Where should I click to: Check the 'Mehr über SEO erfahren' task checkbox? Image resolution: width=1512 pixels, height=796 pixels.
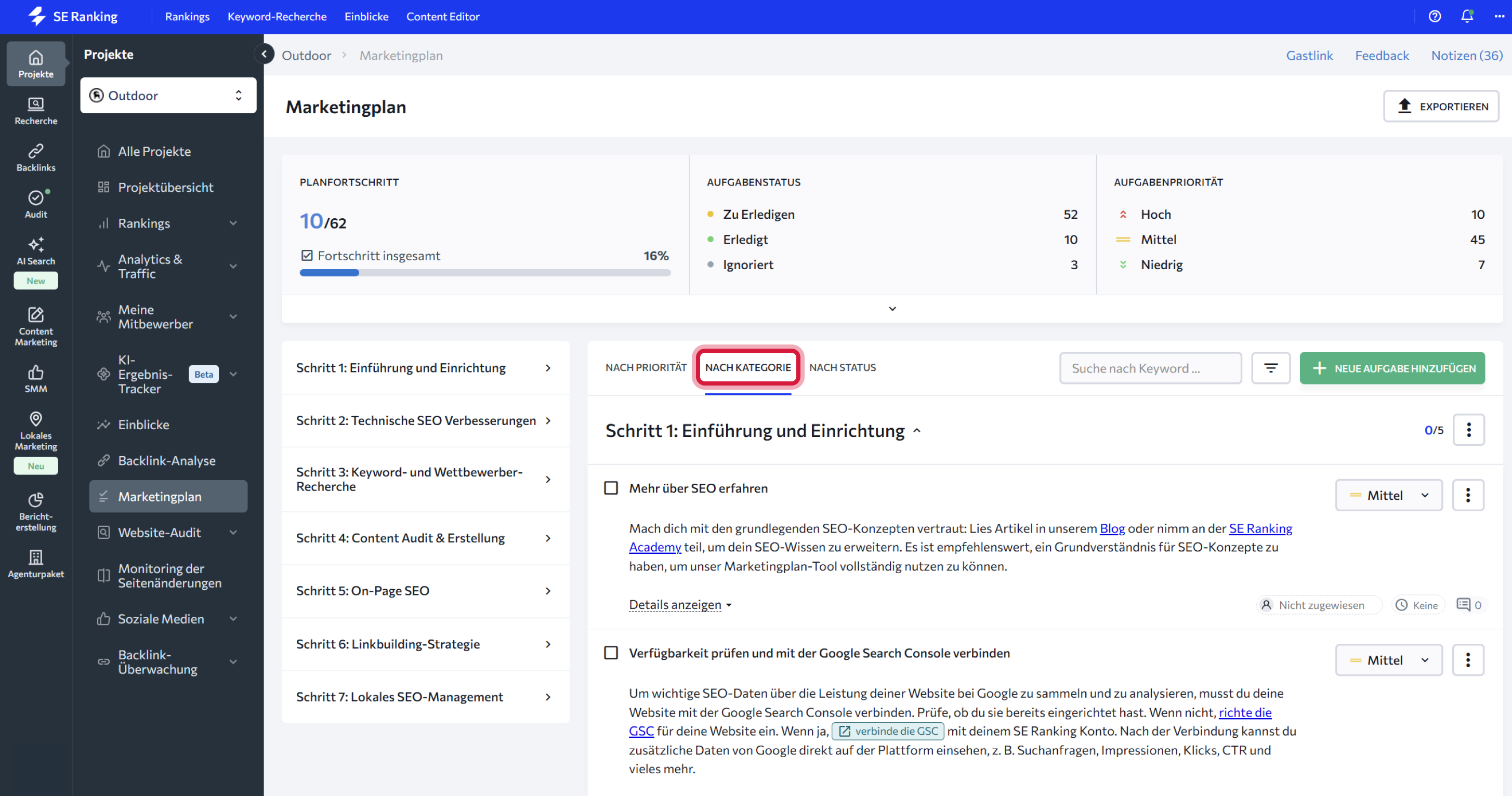tap(610, 487)
